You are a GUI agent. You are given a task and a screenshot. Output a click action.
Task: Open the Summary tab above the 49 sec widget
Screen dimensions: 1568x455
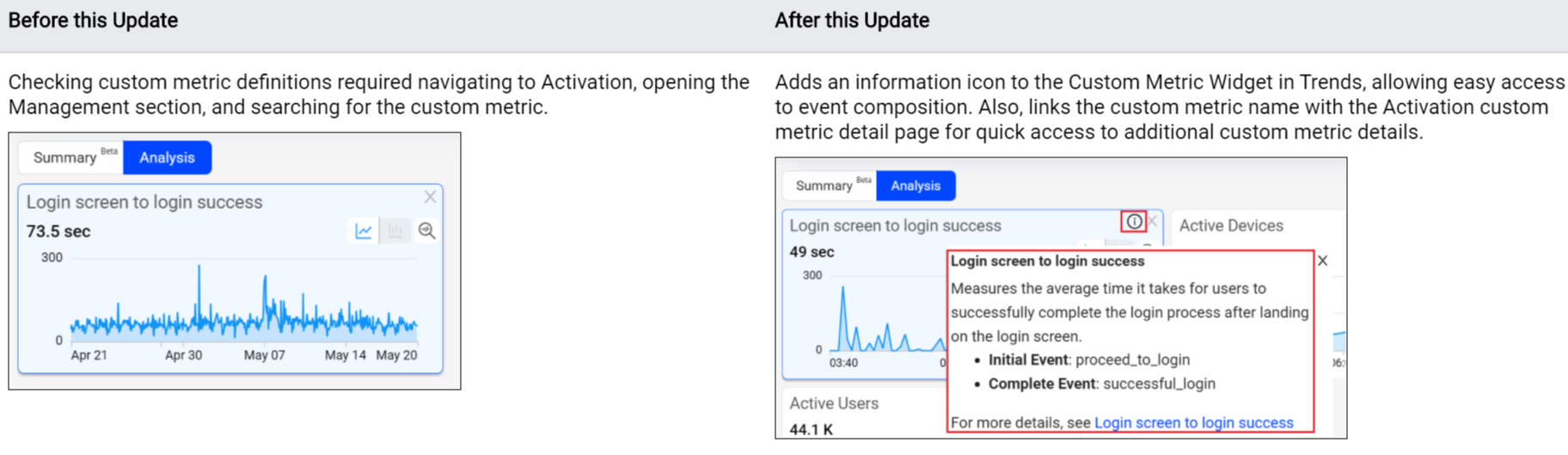click(824, 186)
